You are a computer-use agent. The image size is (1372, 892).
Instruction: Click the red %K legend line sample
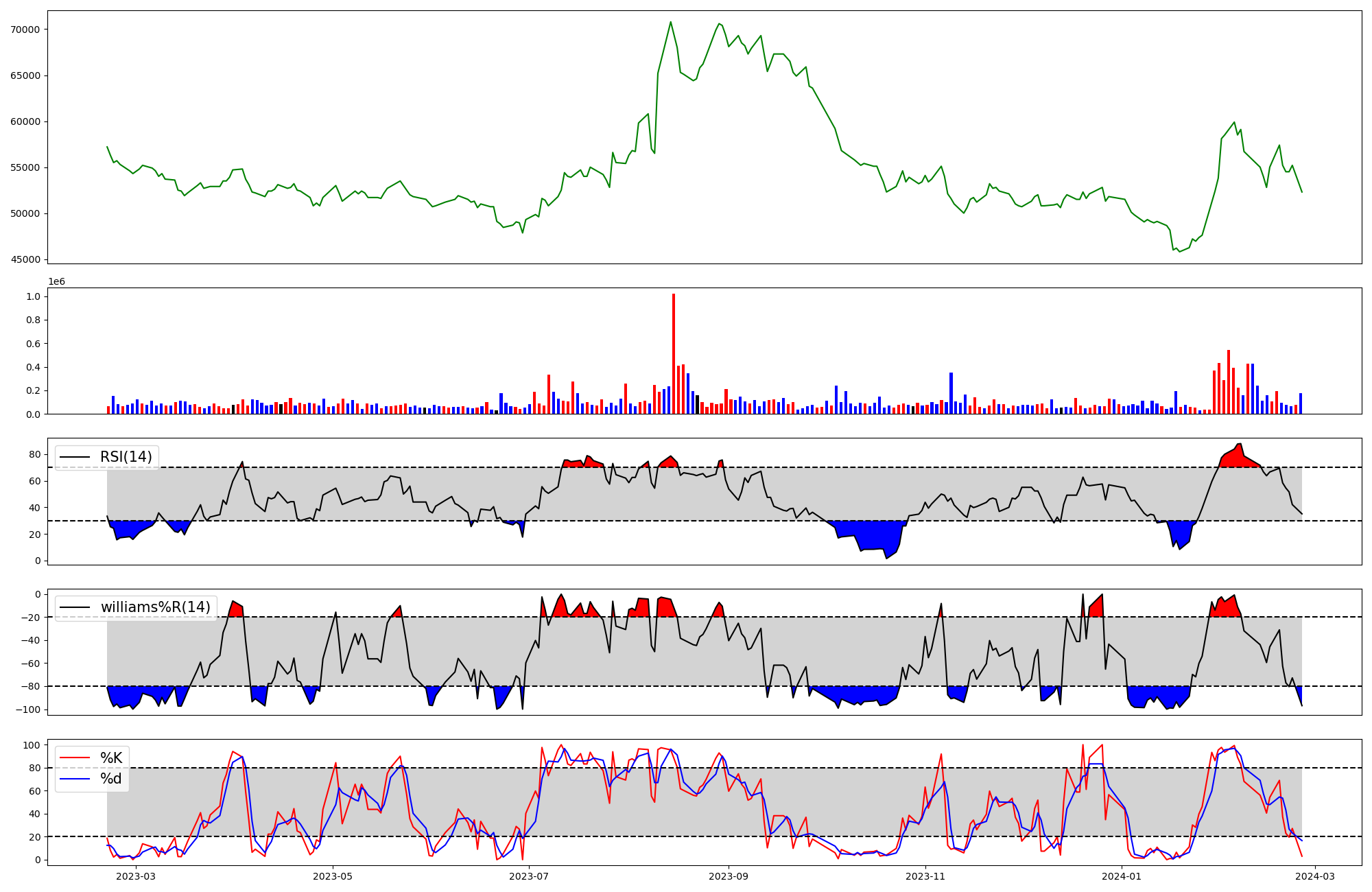75,758
